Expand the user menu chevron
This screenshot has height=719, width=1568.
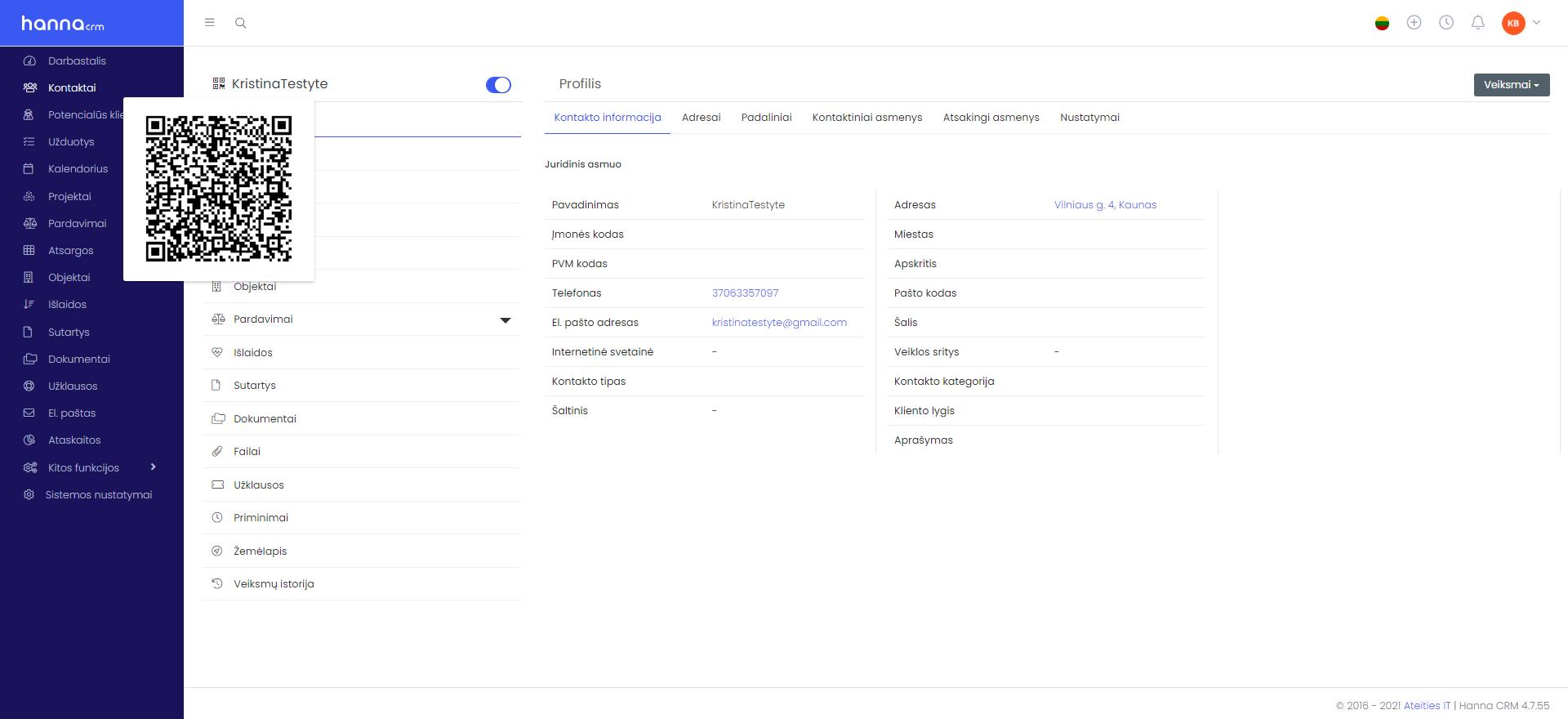click(x=1536, y=23)
